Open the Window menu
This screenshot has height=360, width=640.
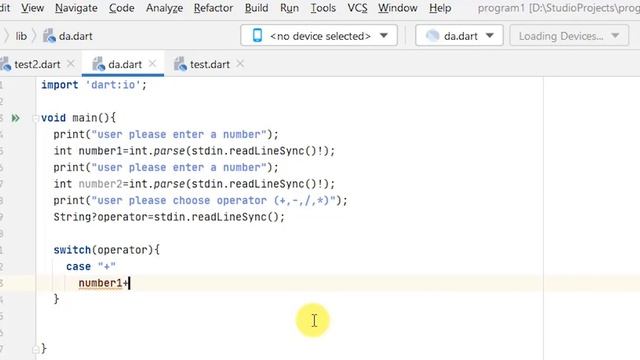tap(397, 8)
